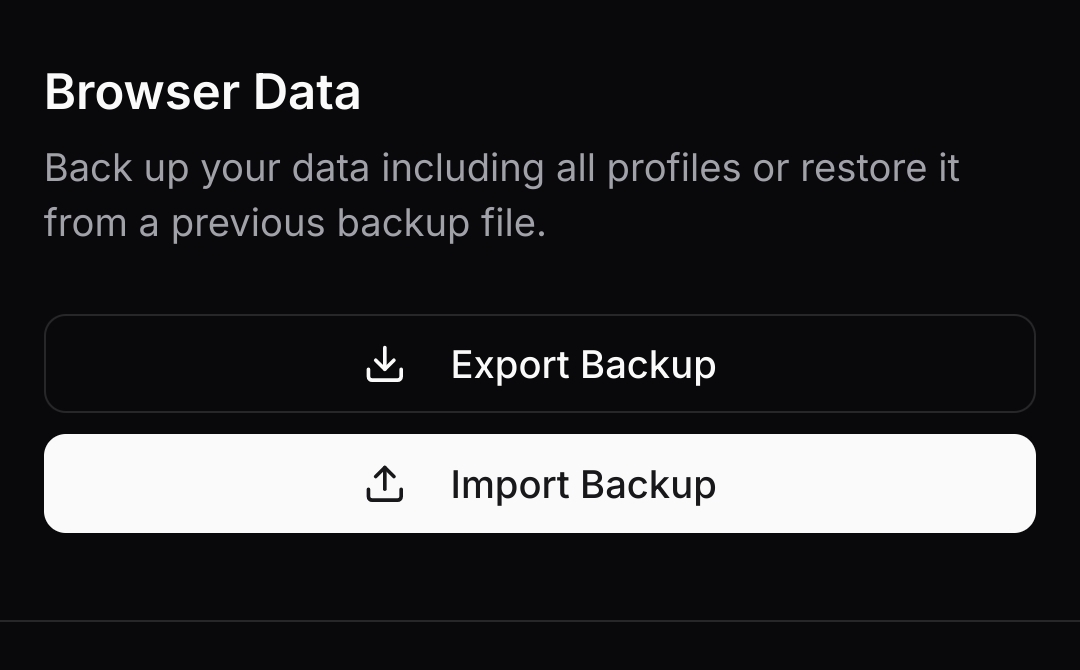
Task: Load a previous backup file via Import Backup
Action: click(540, 483)
